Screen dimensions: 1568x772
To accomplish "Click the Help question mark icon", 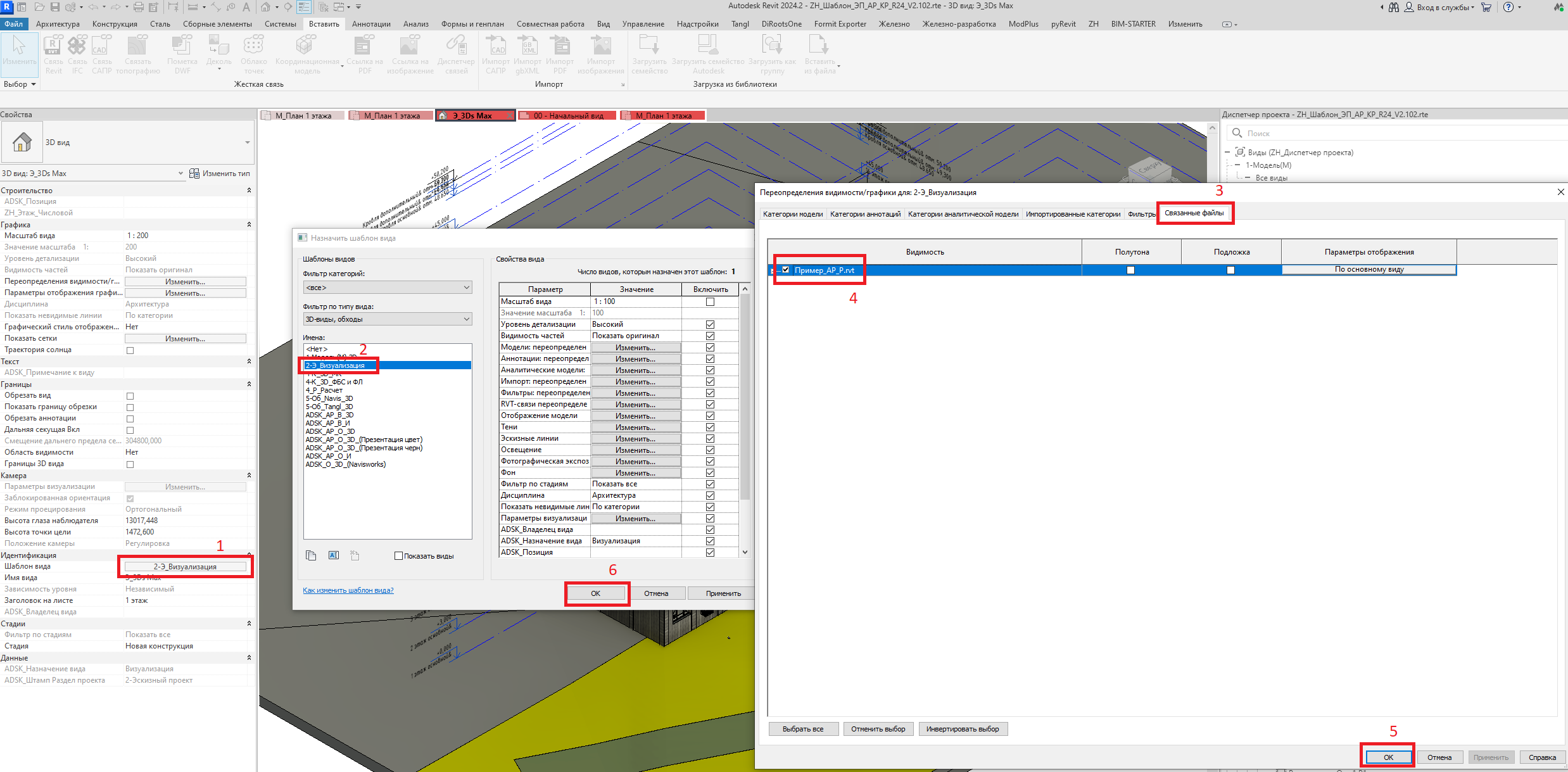I will click(x=1508, y=7).
